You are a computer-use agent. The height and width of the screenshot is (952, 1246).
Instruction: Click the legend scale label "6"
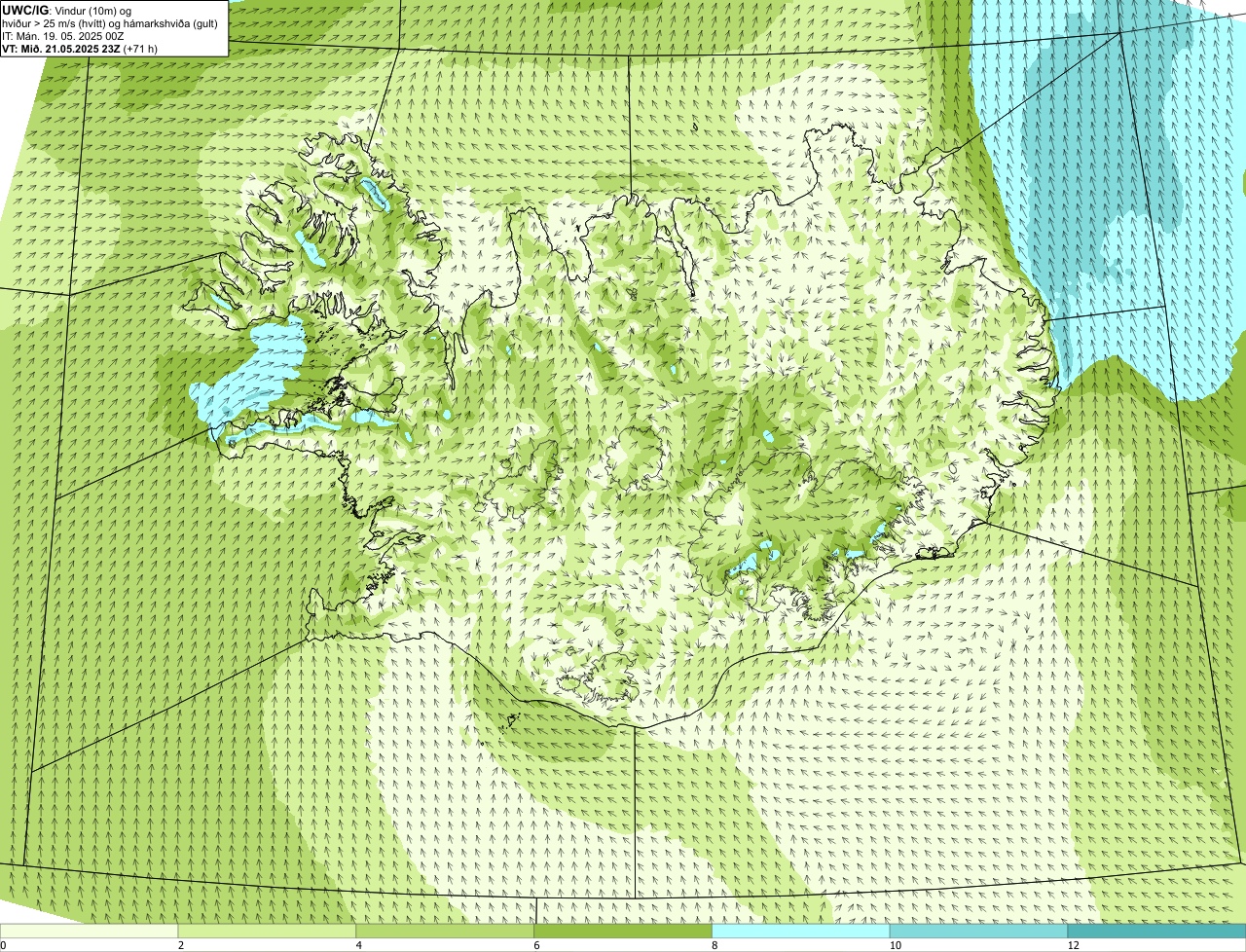pos(536,945)
